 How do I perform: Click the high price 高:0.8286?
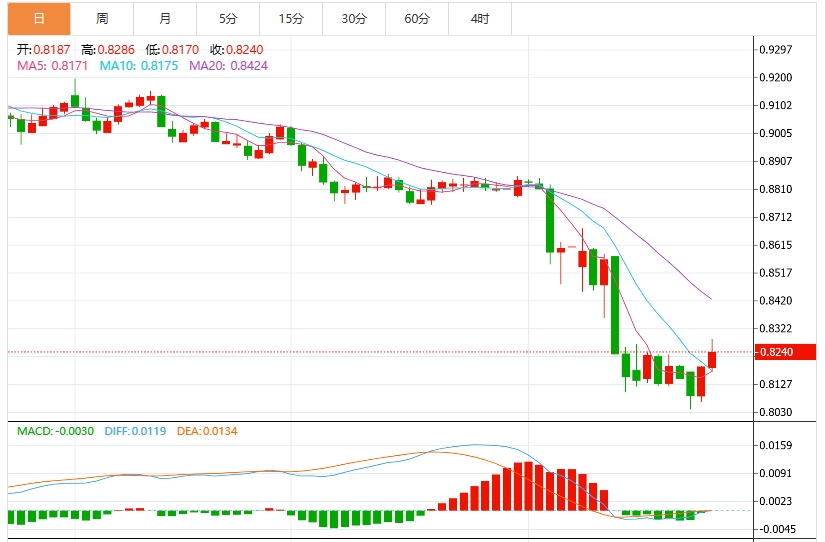point(108,49)
